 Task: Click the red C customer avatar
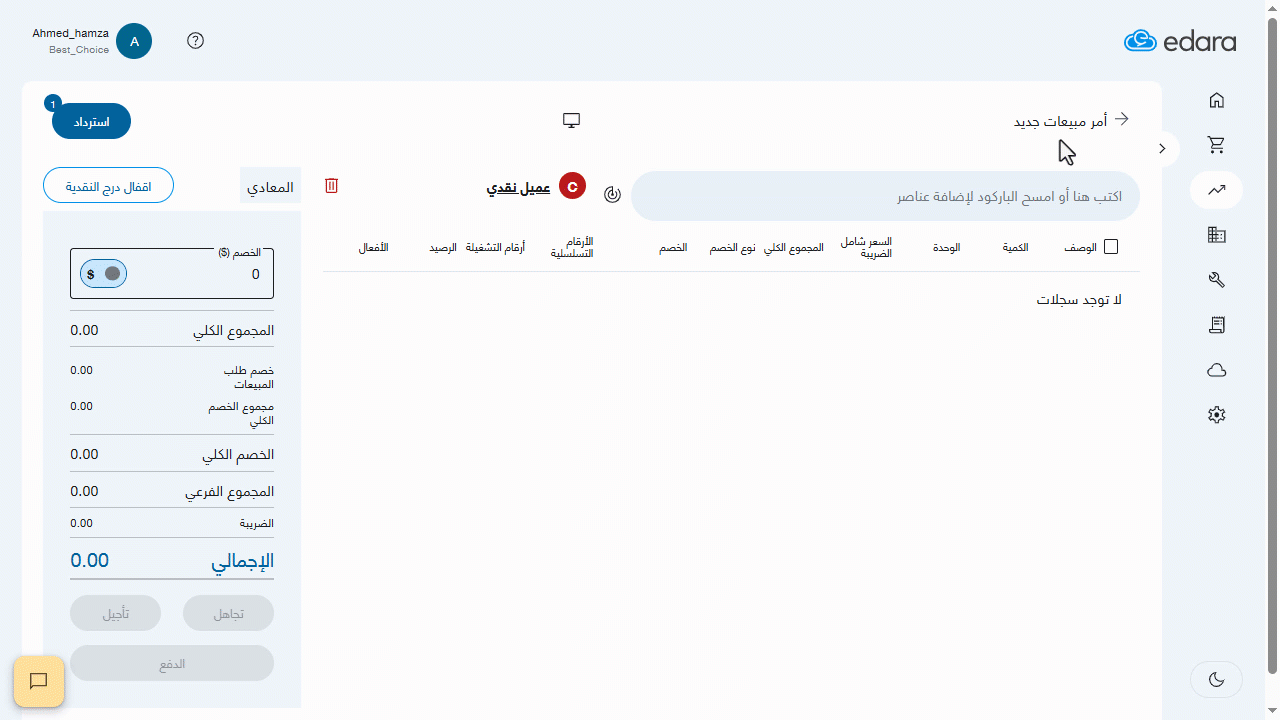point(572,186)
